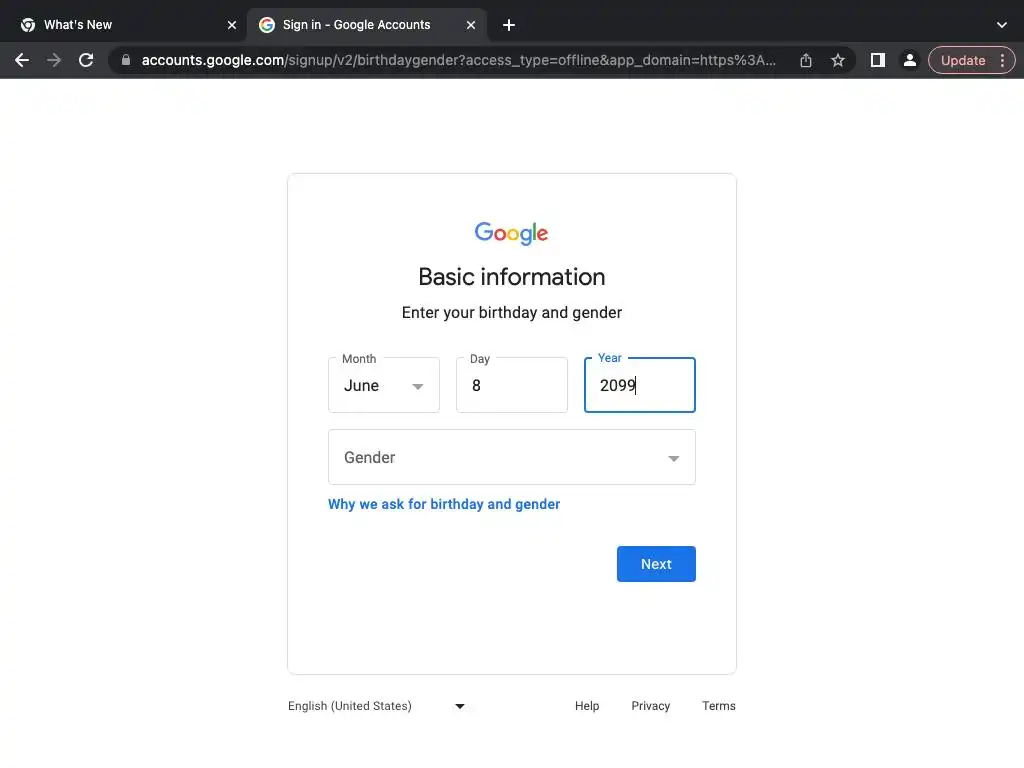Bookmark this page with the star icon
The image size is (1024, 768).
click(x=838, y=60)
